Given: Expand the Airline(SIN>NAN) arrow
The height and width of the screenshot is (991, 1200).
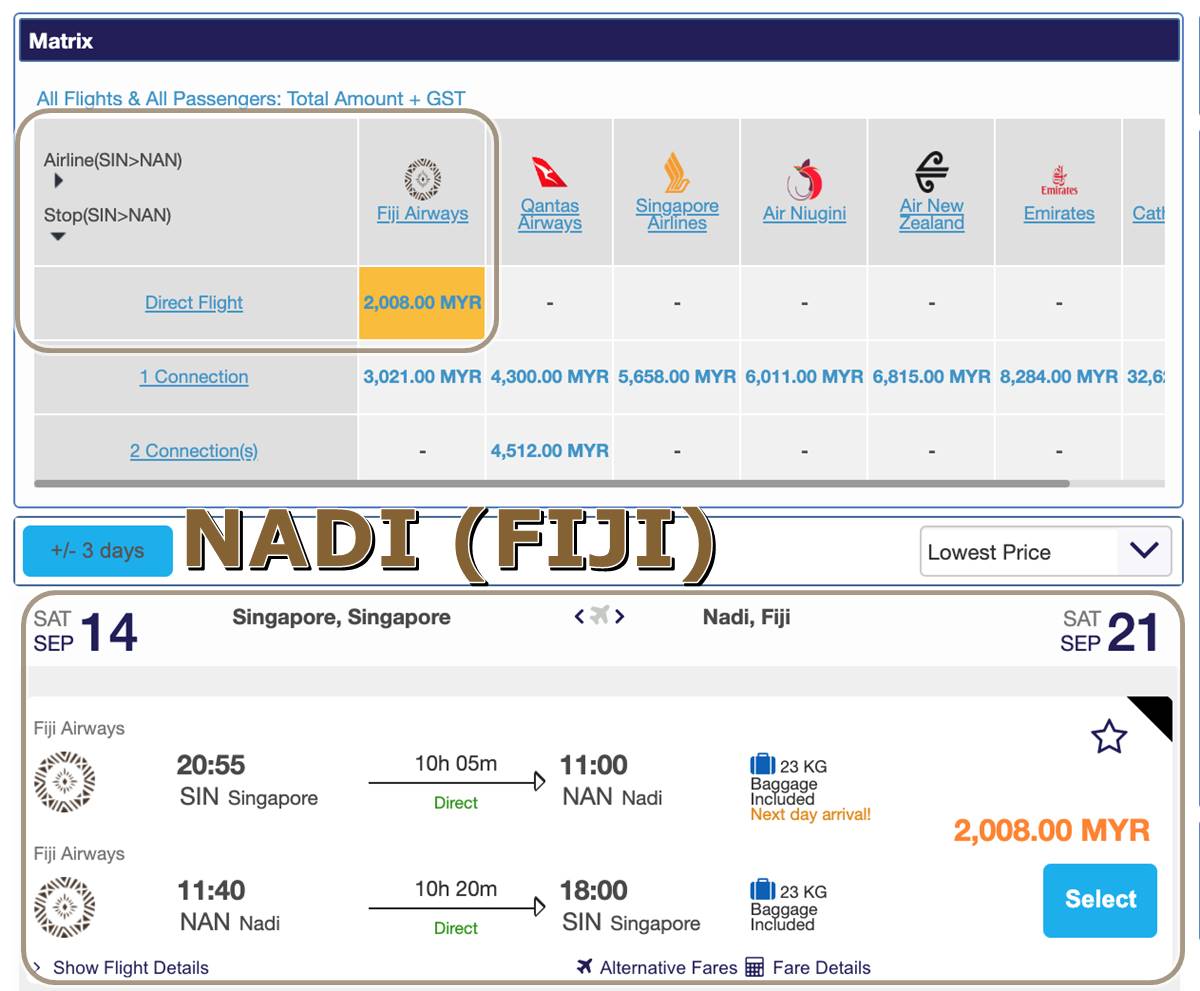Looking at the screenshot, I should (59, 181).
